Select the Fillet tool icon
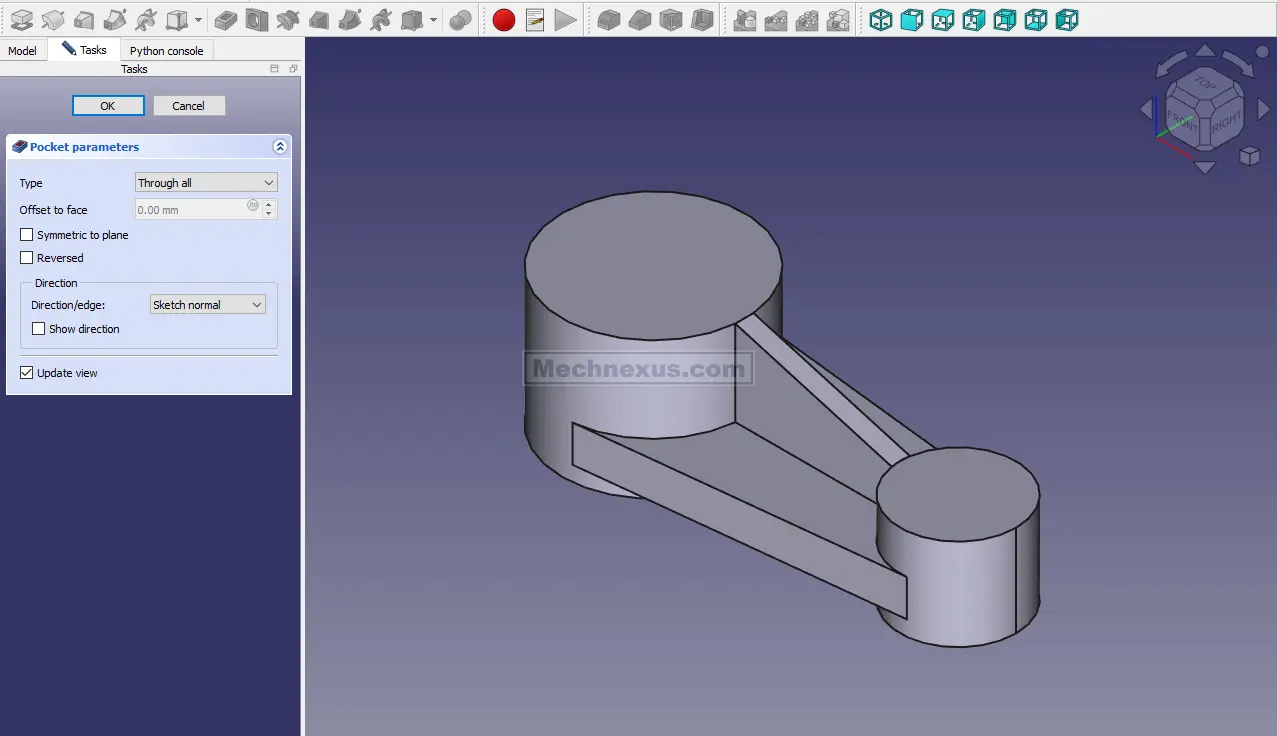This screenshot has height=736, width=1277. pyautogui.click(x=609, y=20)
